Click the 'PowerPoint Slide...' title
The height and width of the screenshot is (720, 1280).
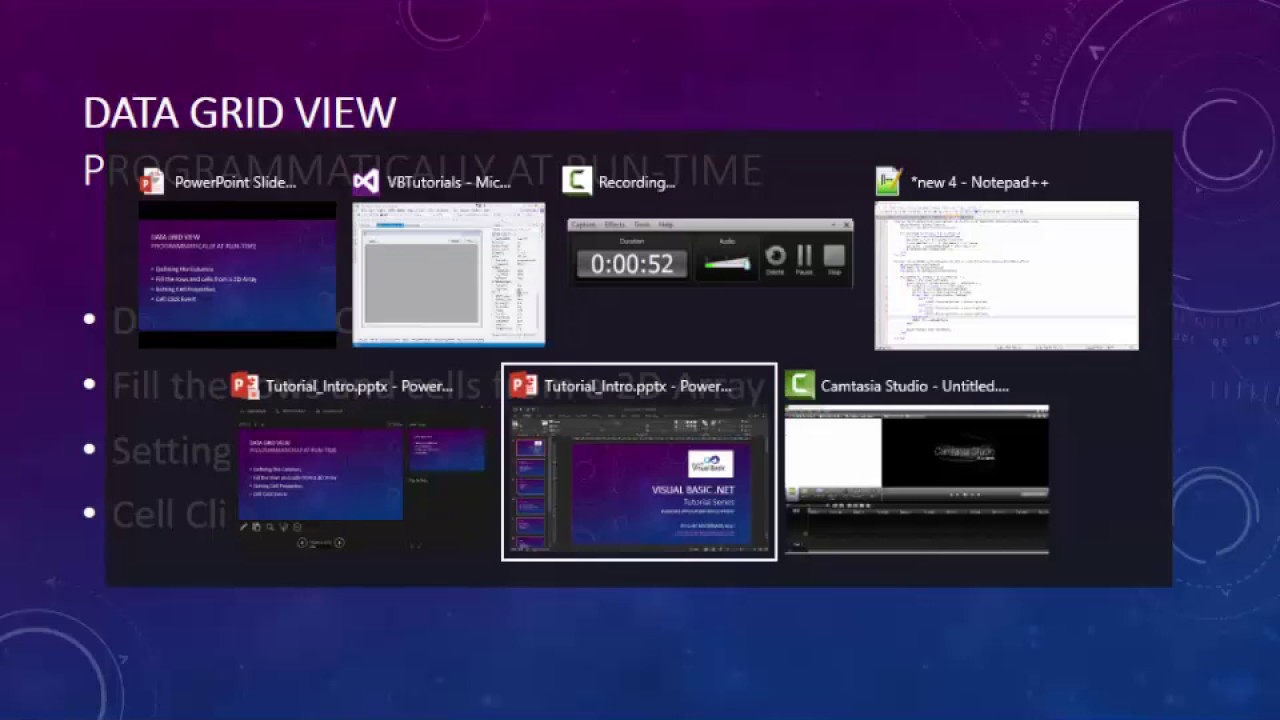pyautogui.click(x=236, y=182)
